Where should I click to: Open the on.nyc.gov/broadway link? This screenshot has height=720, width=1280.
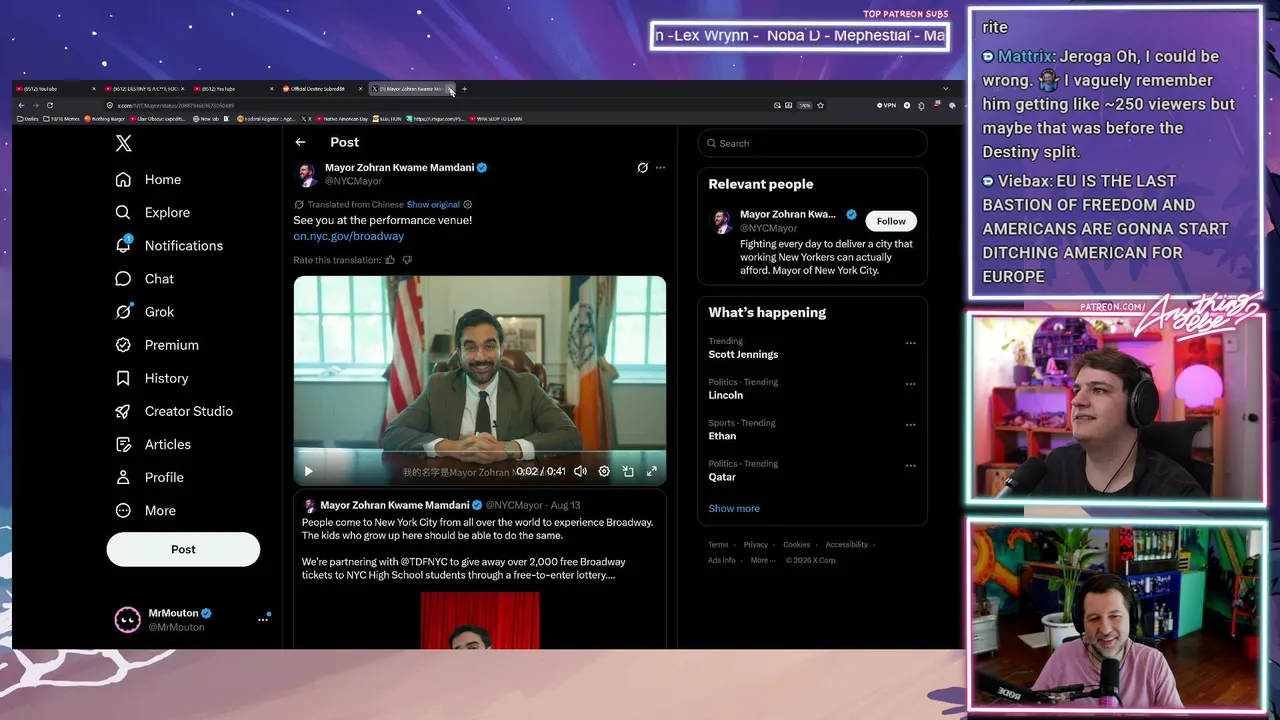click(348, 236)
